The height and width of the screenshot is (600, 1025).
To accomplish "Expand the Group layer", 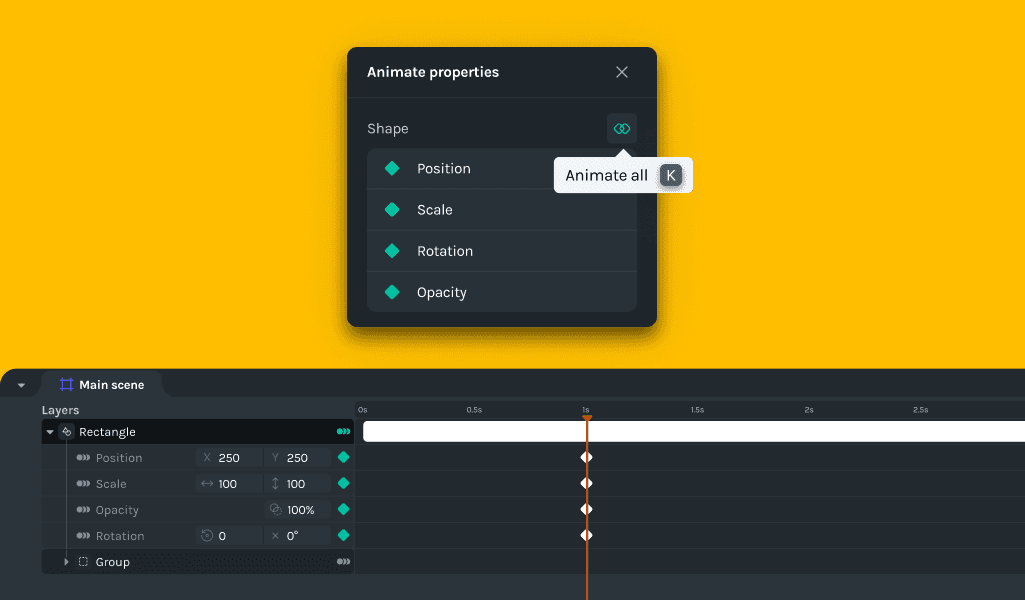I will pyautogui.click(x=67, y=562).
